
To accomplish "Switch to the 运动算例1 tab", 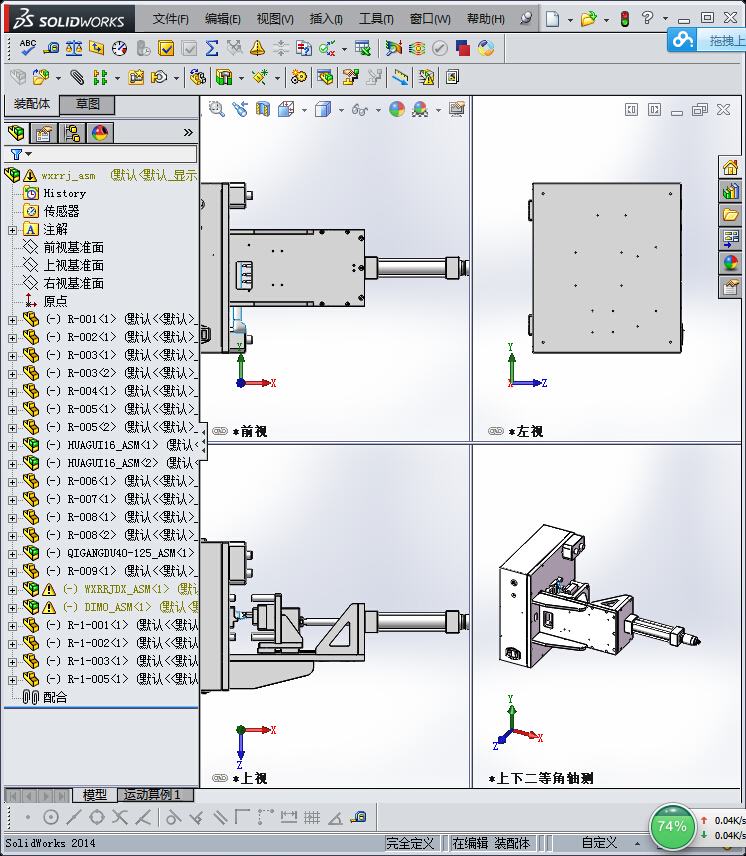I will (x=155, y=795).
